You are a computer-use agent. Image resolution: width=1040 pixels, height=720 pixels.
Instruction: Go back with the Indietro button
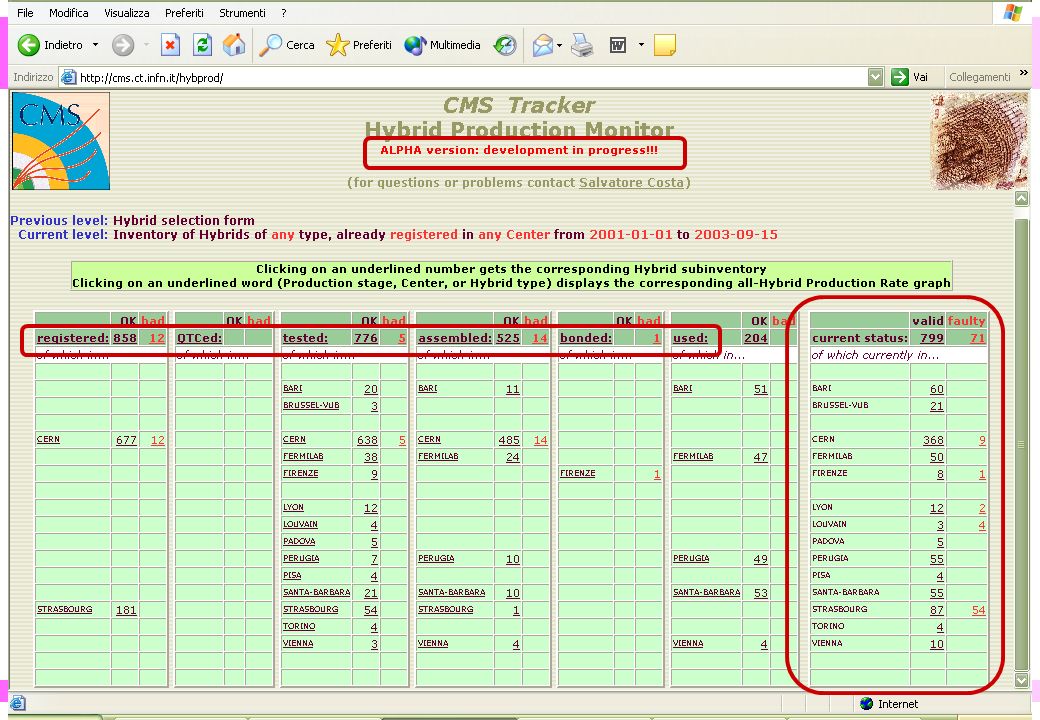tap(50, 45)
